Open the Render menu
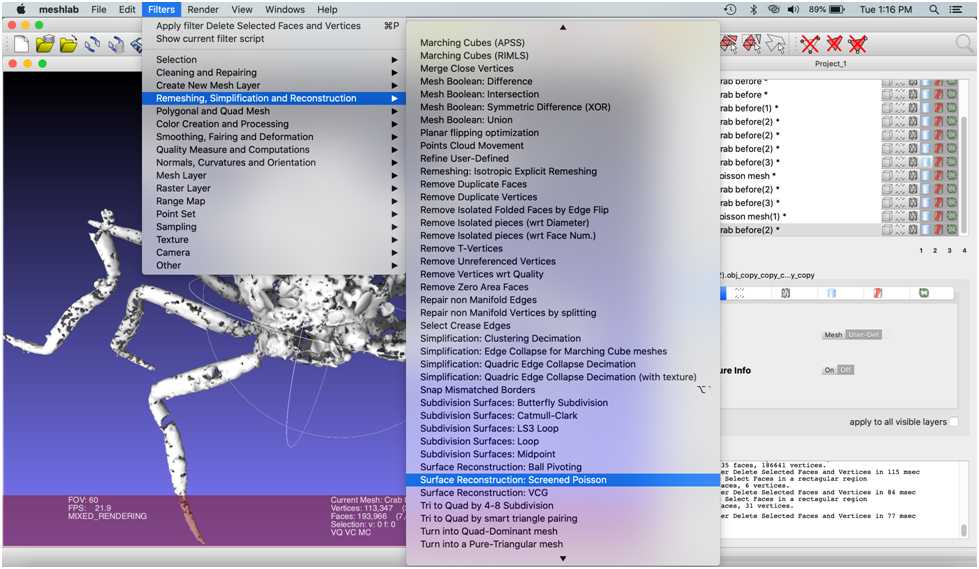979x569 pixels. (203, 9)
